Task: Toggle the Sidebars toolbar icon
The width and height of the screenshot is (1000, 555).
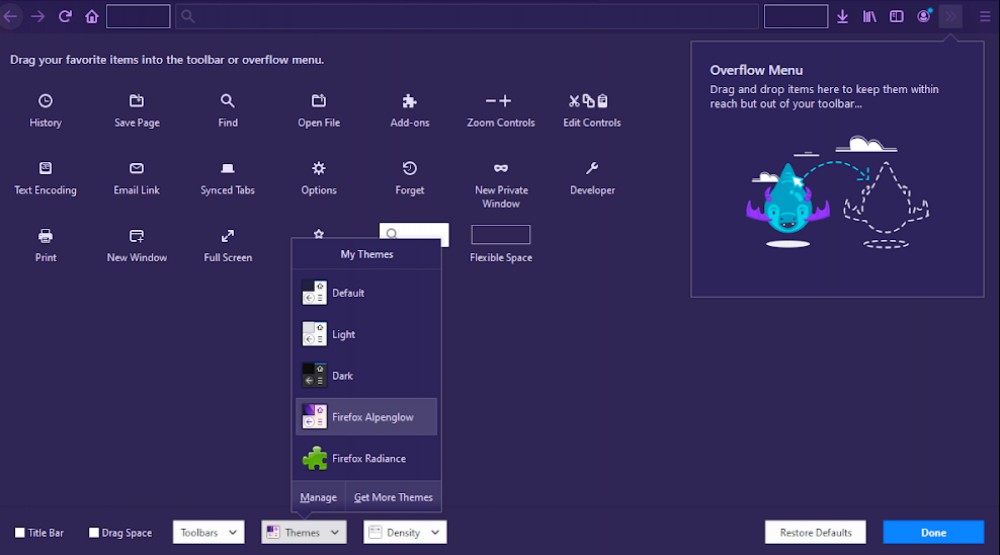Action: point(896,17)
